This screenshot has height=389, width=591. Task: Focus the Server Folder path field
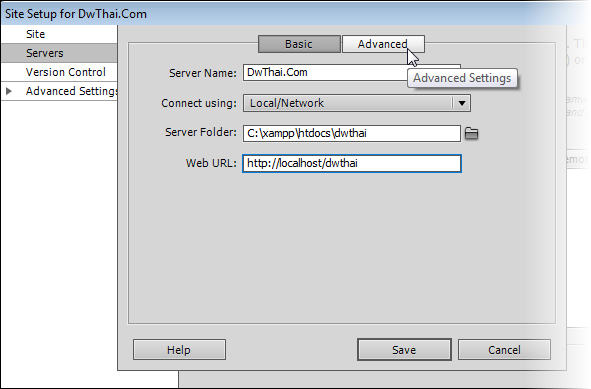click(352, 133)
